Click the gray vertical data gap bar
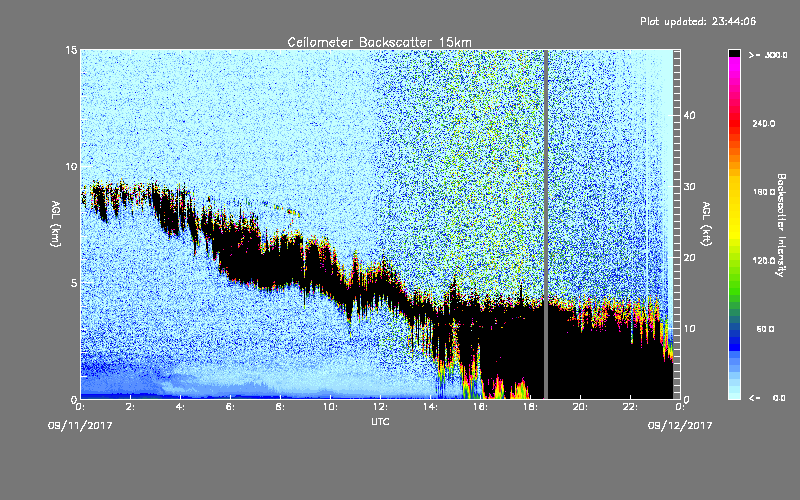Viewport: 800px width, 500px height. (x=546, y=224)
